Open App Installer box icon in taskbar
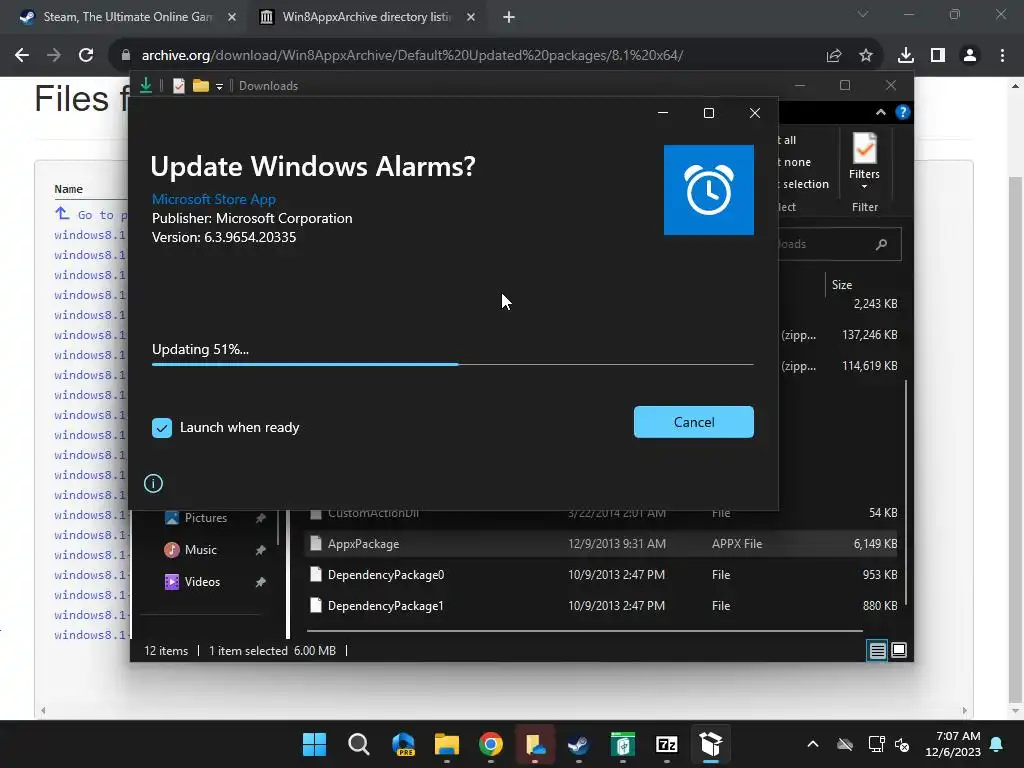Viewport: 1024px width, 768px height. [711, 744]
